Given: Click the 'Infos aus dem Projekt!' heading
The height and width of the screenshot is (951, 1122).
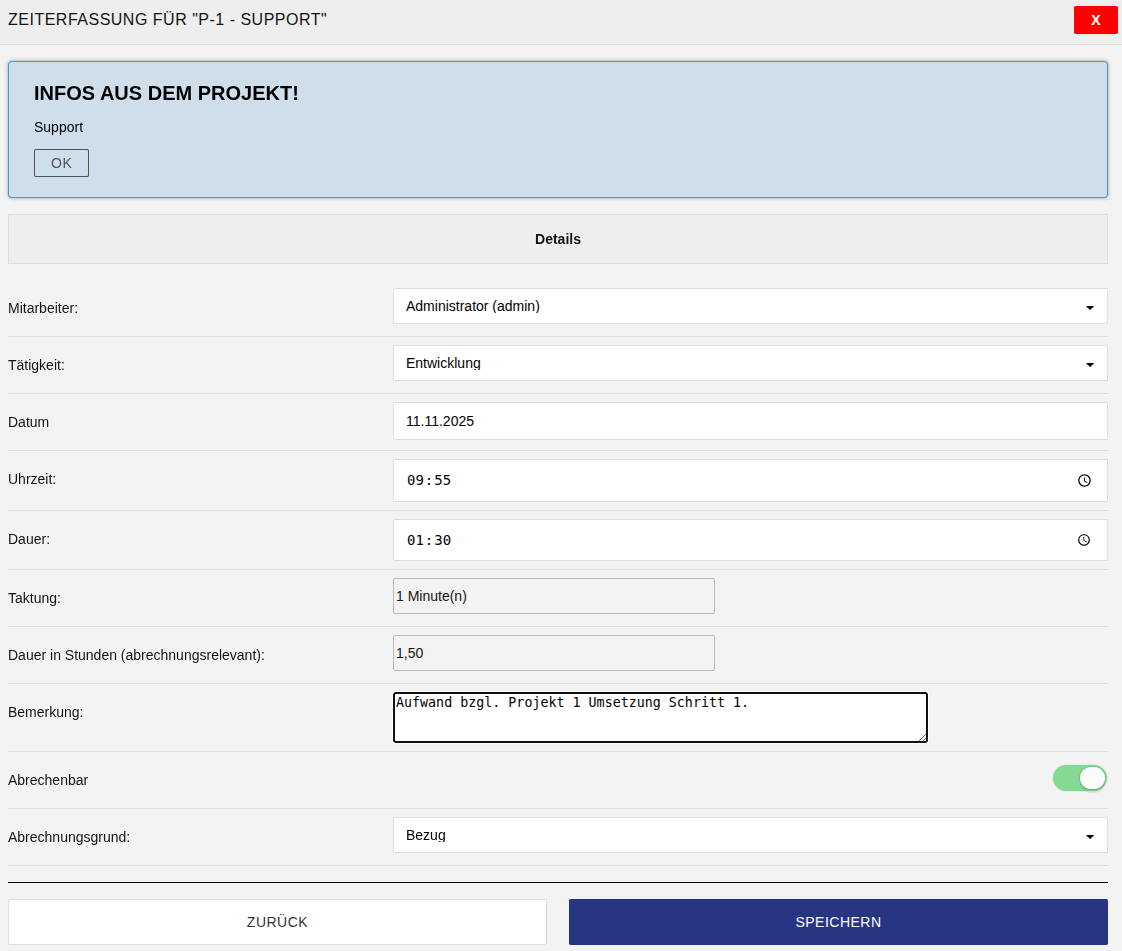Looking at the screenshot, I should 166,93.
